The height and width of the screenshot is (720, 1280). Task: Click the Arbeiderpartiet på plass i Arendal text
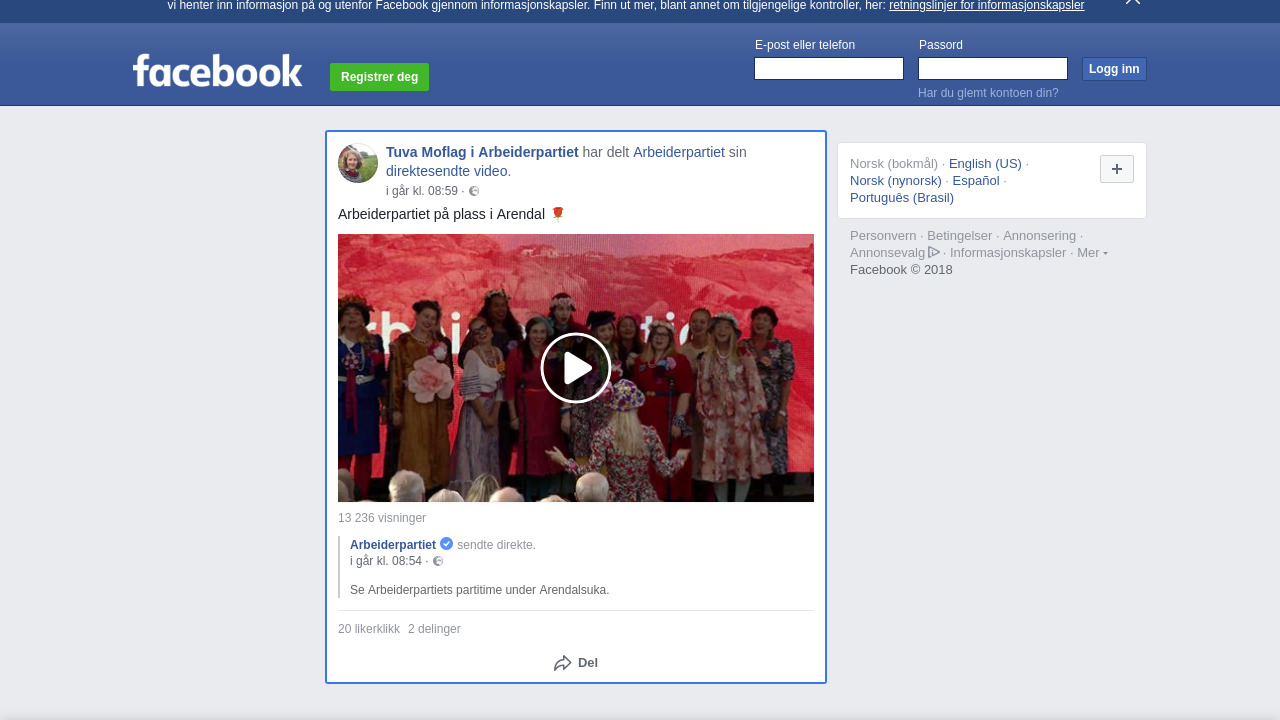point(441,214)
